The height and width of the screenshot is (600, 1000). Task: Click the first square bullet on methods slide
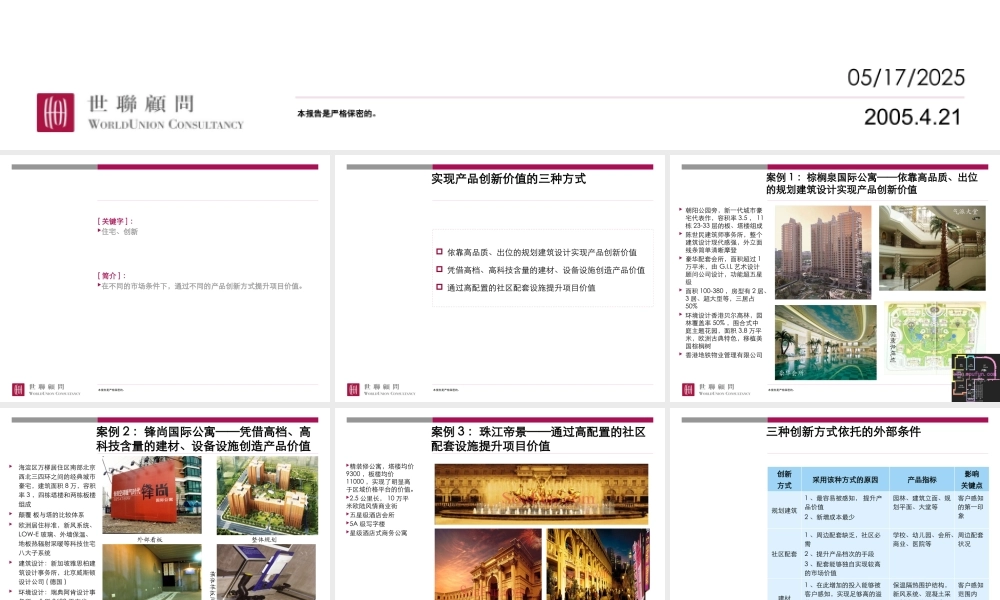click(439, 252)
